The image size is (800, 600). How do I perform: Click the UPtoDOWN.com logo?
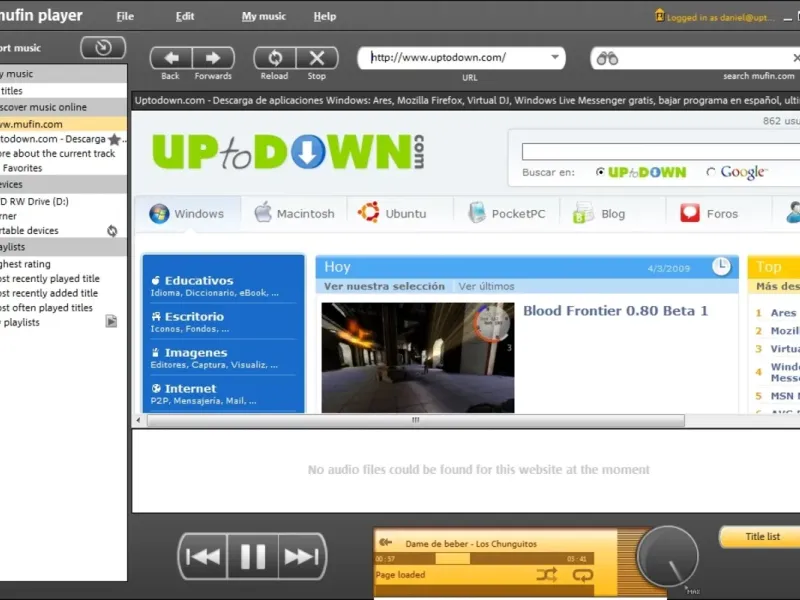coord(288,152)
